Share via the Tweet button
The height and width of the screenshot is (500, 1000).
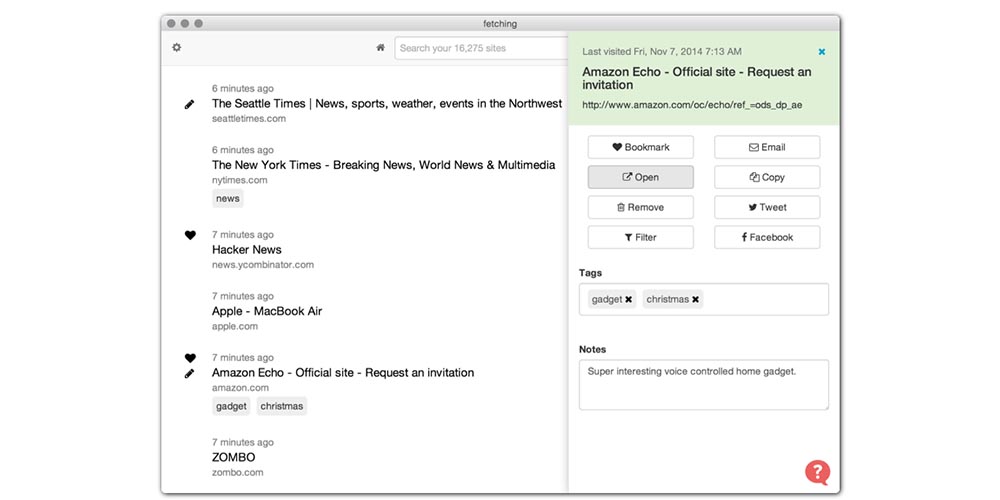click(x=767, y=207)
